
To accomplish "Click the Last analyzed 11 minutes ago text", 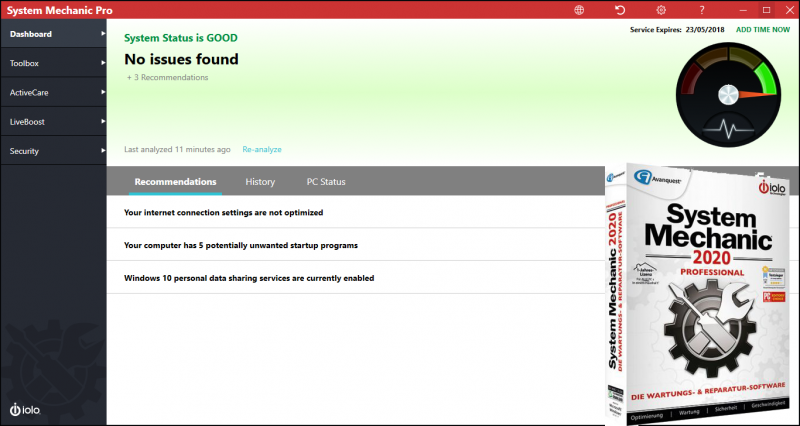I will 177,149.
